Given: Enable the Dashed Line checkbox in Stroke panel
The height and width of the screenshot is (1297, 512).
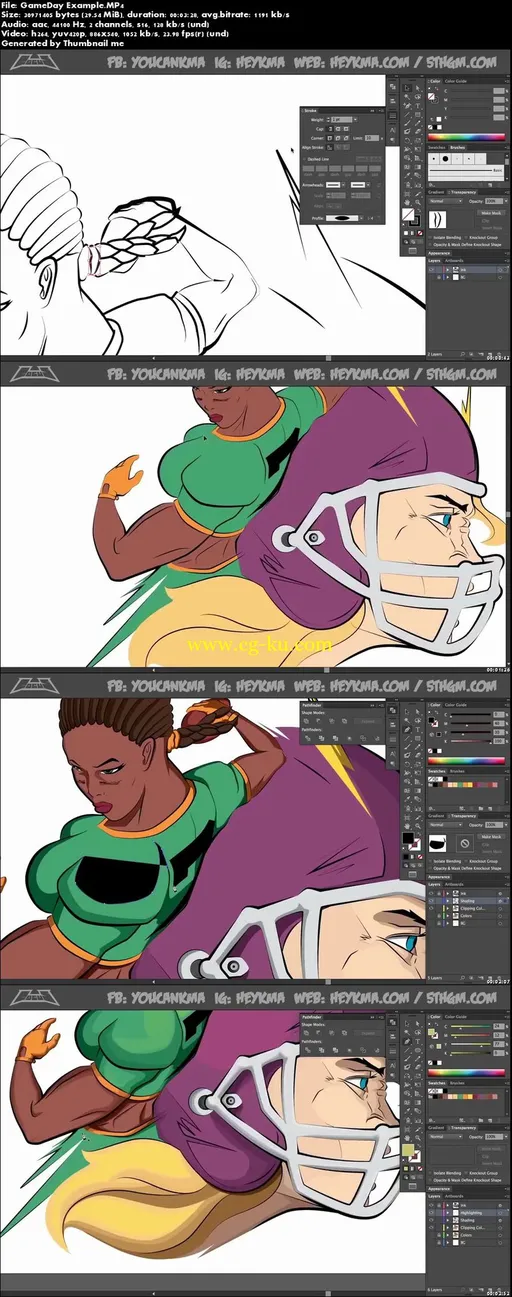Looking at the screenshot, I should (x=304, y=159).
